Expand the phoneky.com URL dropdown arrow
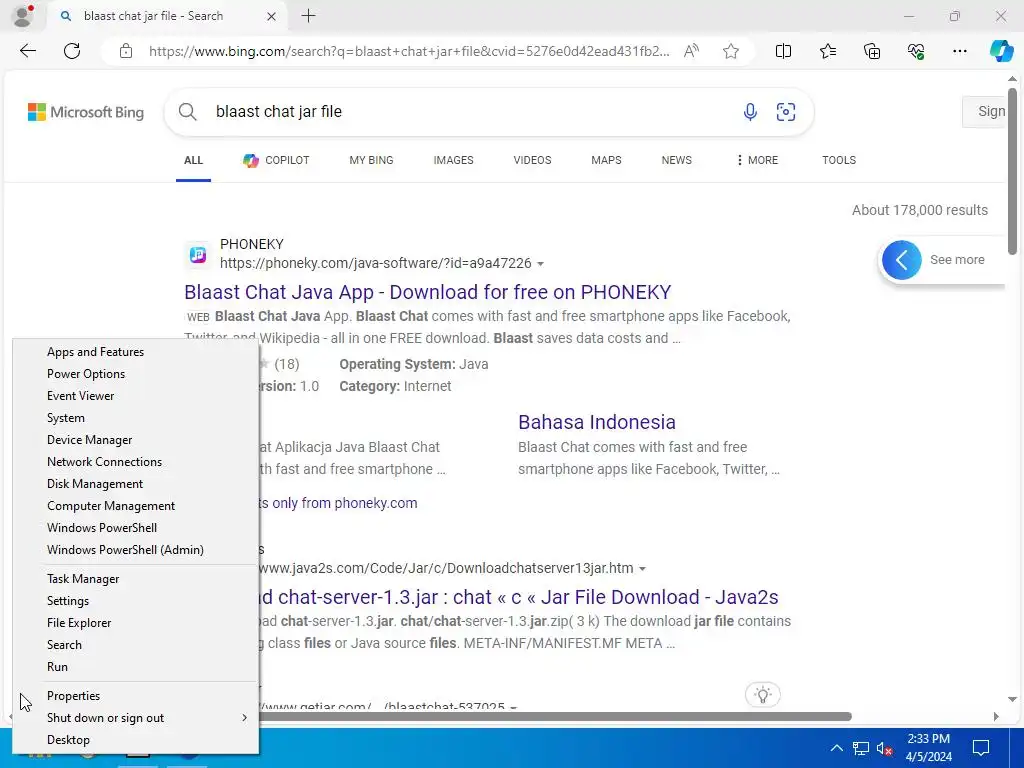1024x768 pixels. 540,264
